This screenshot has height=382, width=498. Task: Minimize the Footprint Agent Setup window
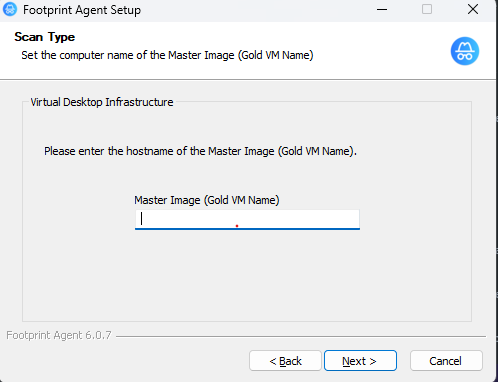coord(382,9)
